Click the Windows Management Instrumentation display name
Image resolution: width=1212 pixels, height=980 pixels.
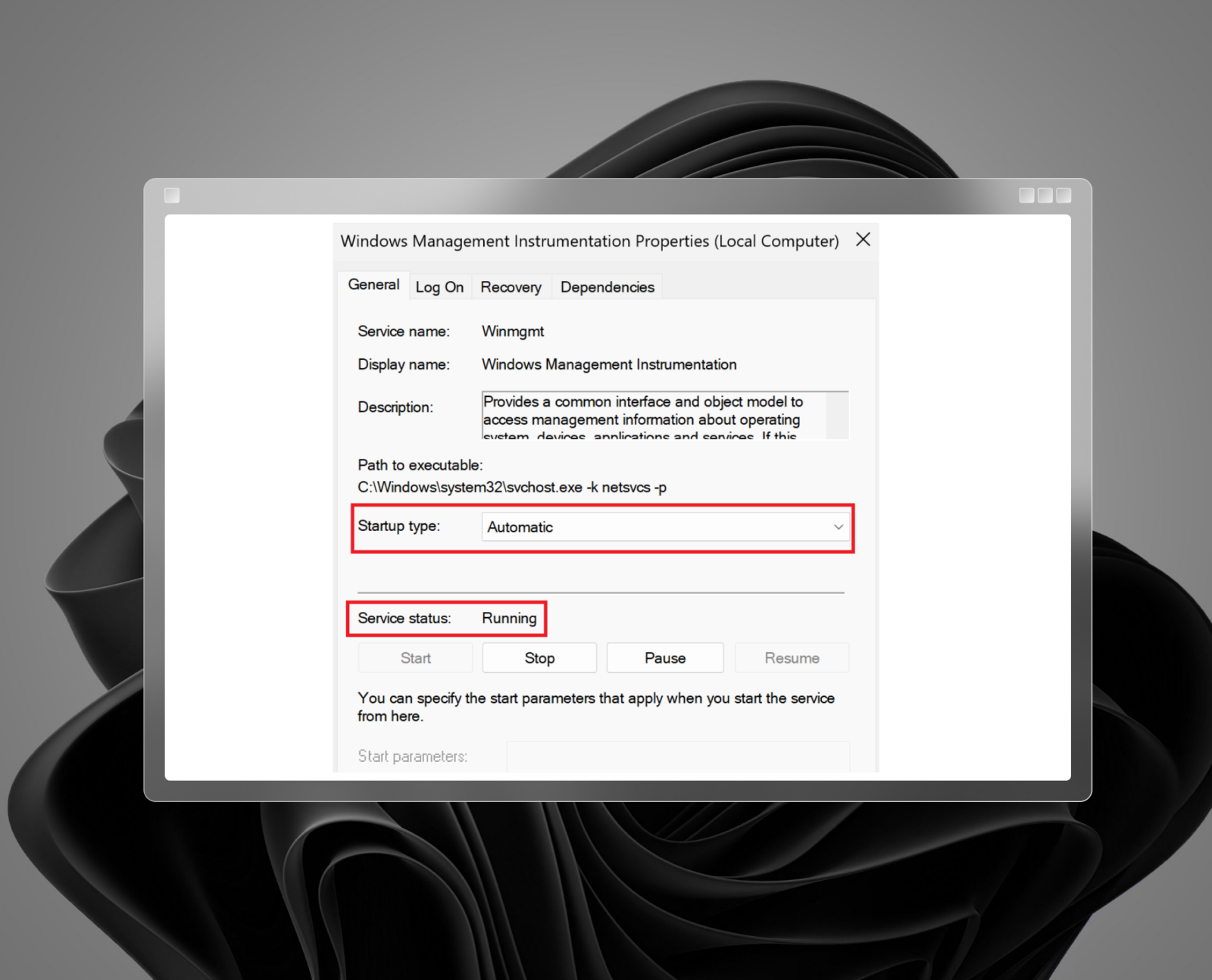pos(609,364)
